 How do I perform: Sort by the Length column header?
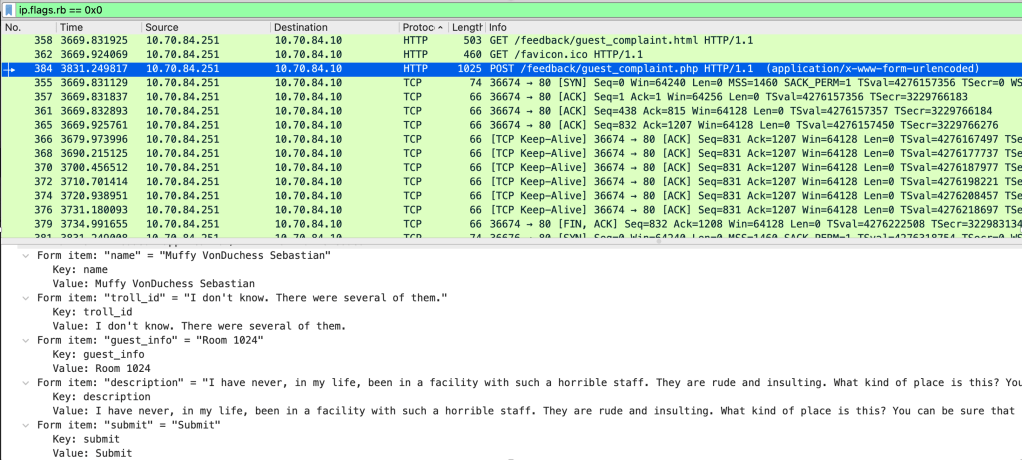(465, 27)
